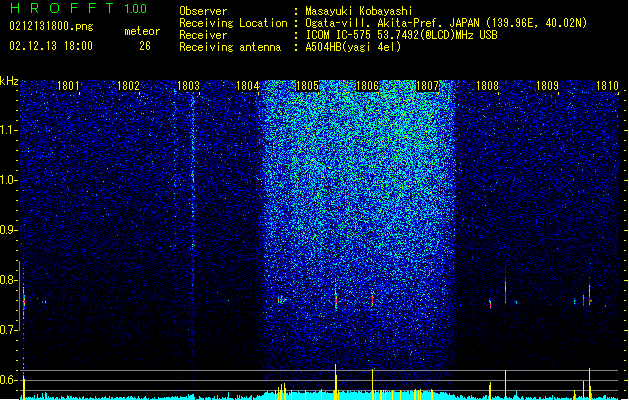This screenshot has height=400, width=629.
Task: Click the meteor count value 26
Action: click(x=145, y=46)
